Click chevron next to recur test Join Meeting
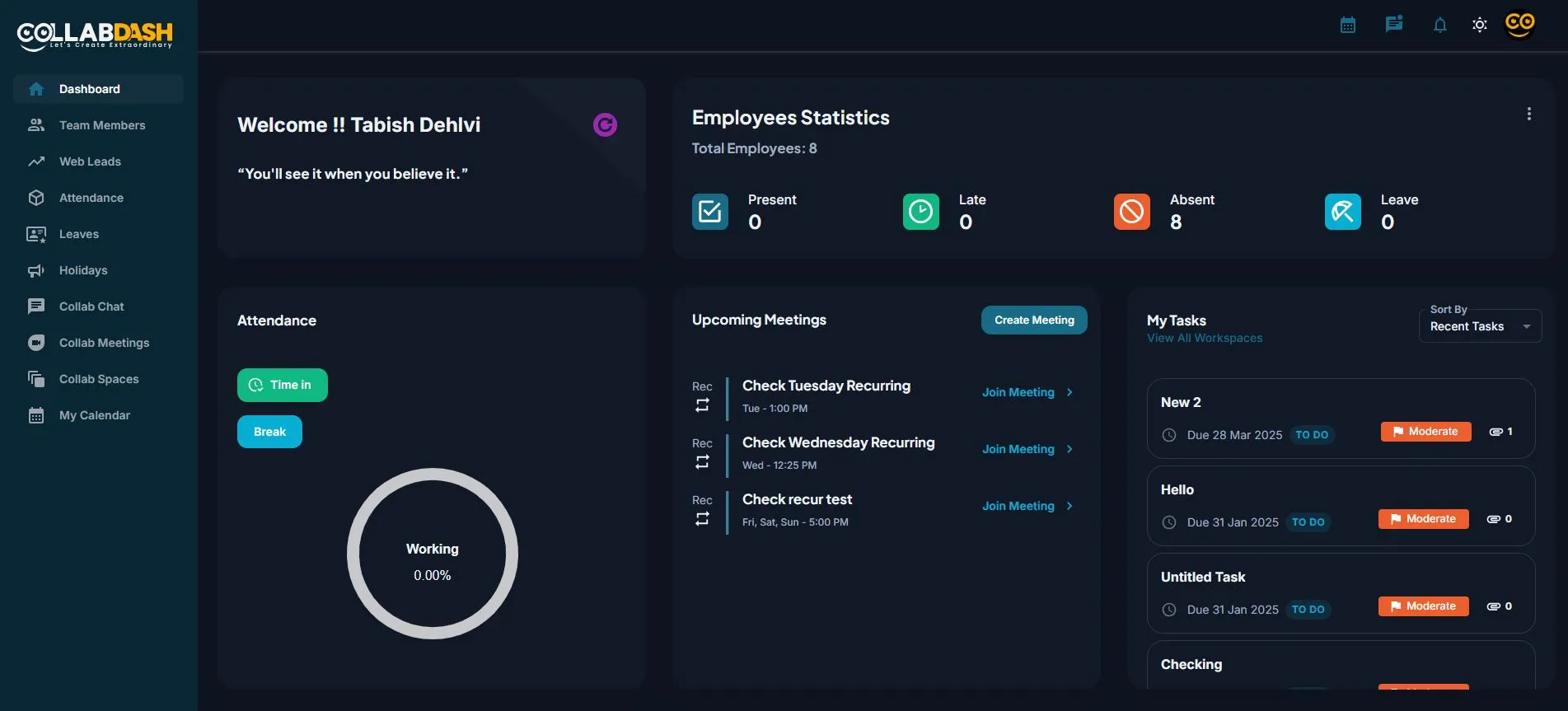Image resolution: width=1568 pixels, height=711 pixels. coord(1070,506)
